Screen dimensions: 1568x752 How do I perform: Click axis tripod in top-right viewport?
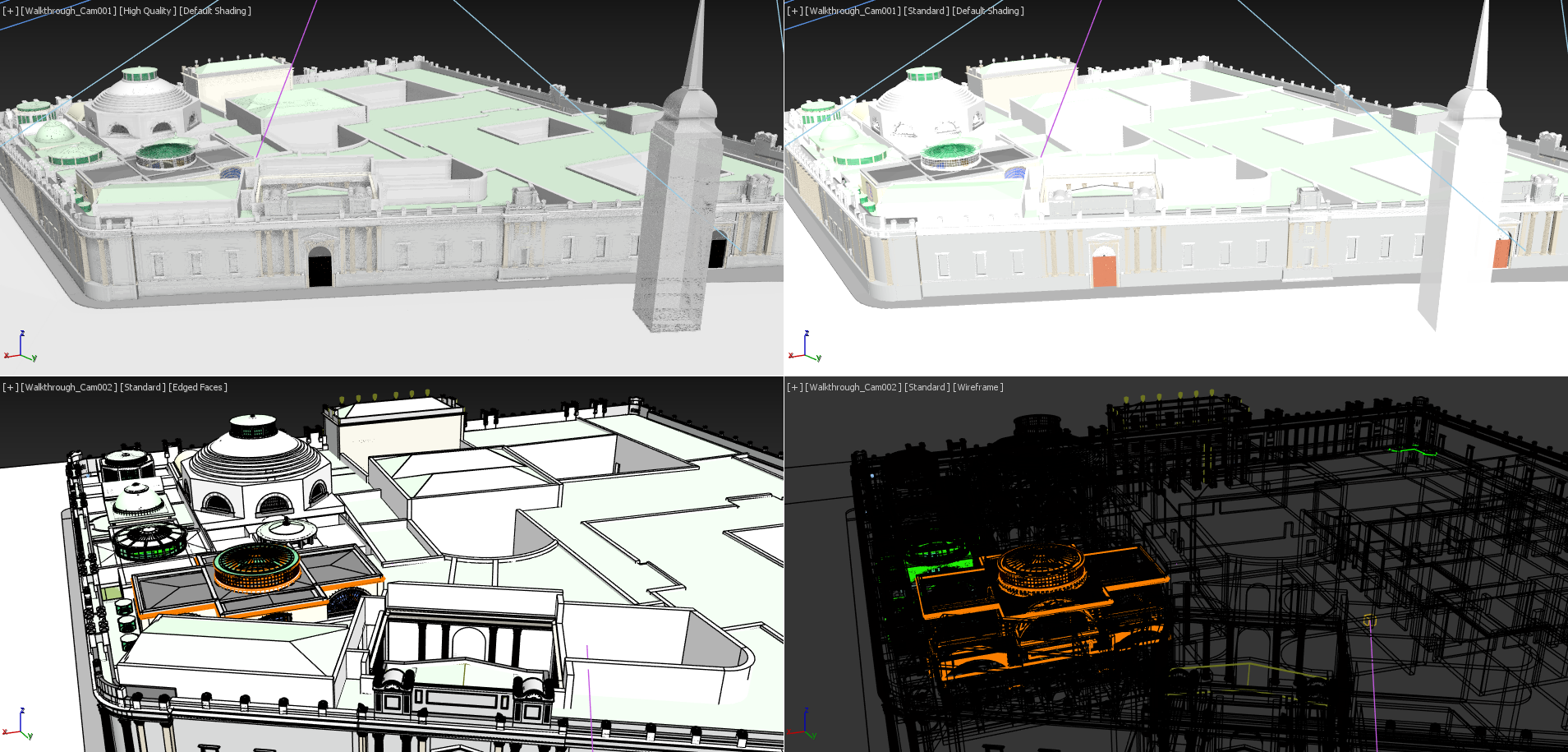[805, 348]
